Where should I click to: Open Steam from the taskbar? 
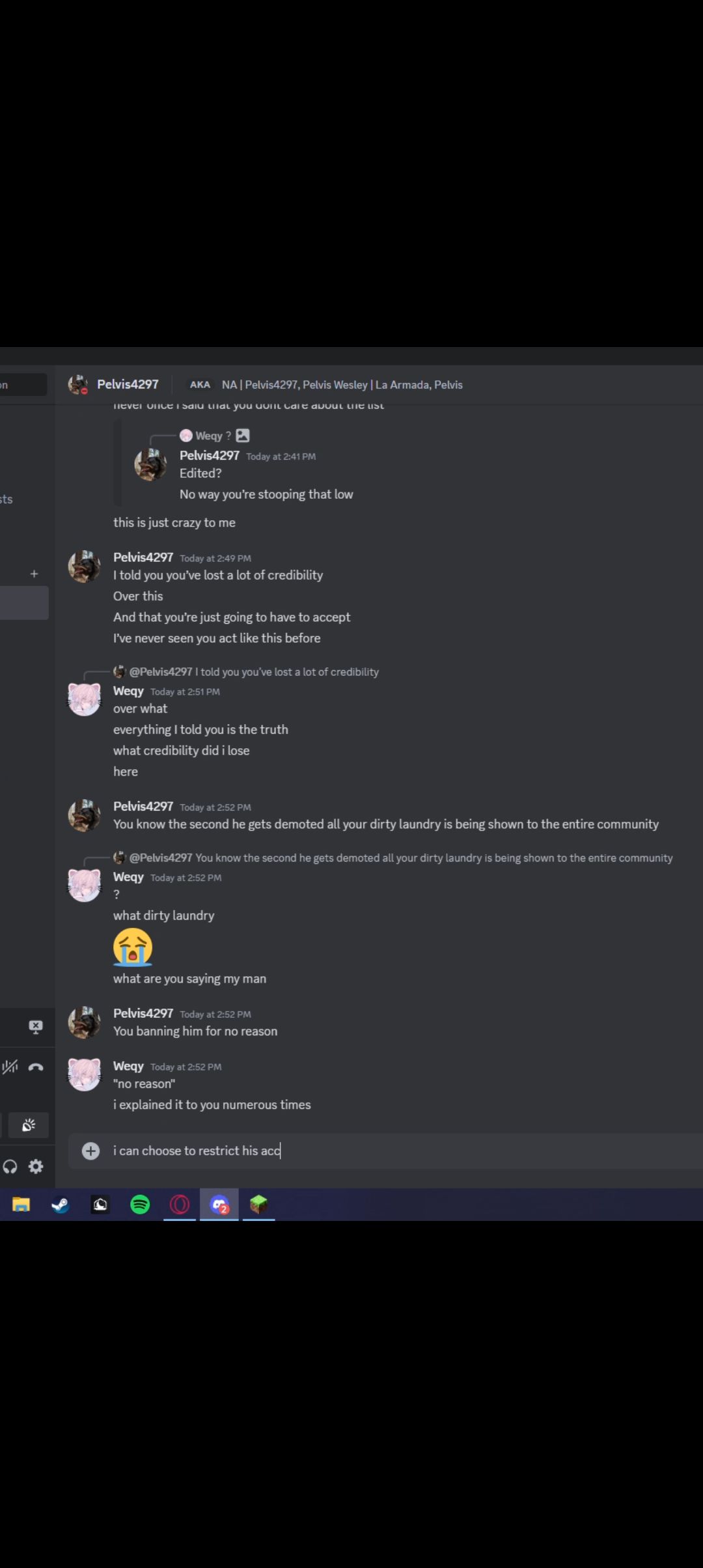click(61, 1205)
